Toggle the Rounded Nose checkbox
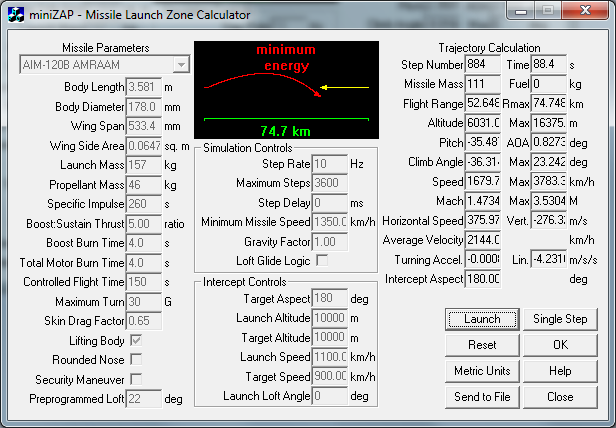The width and height of the screenshot is (616, 428). [x=136, y=360]
